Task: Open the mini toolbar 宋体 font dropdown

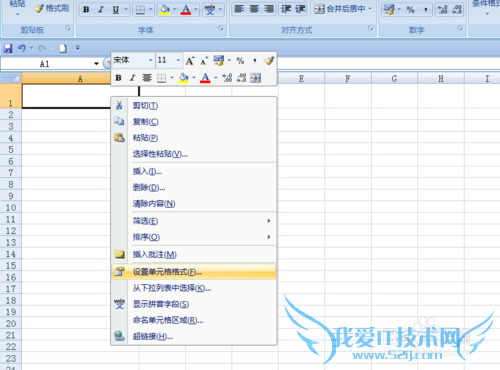Action: tap(151, 60)
